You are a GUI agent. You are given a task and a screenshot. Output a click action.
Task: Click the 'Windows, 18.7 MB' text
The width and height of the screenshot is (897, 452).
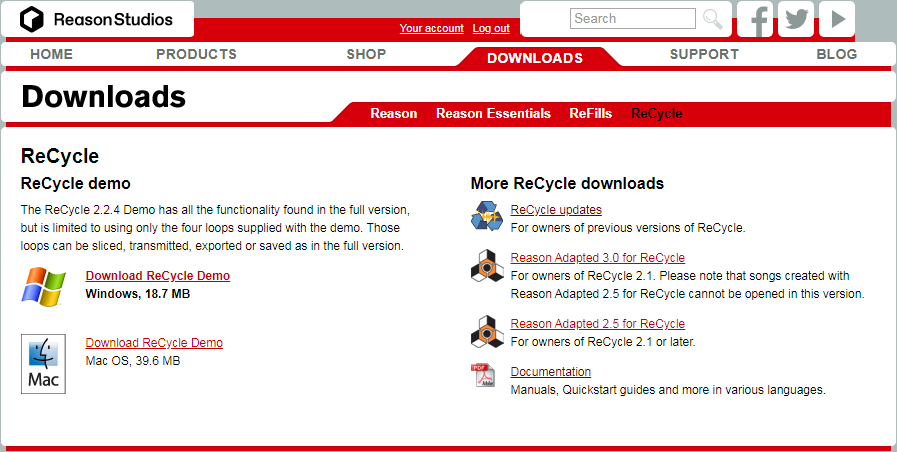coord(138,294)
